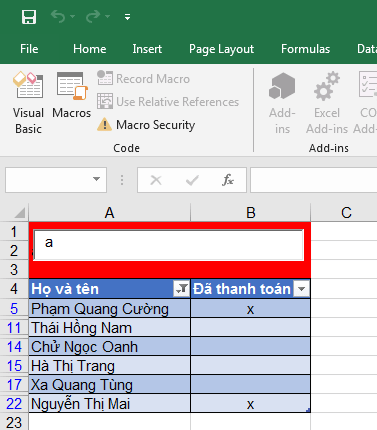Click the table resize handle at bottom-right corner

[x=308, y=410]
